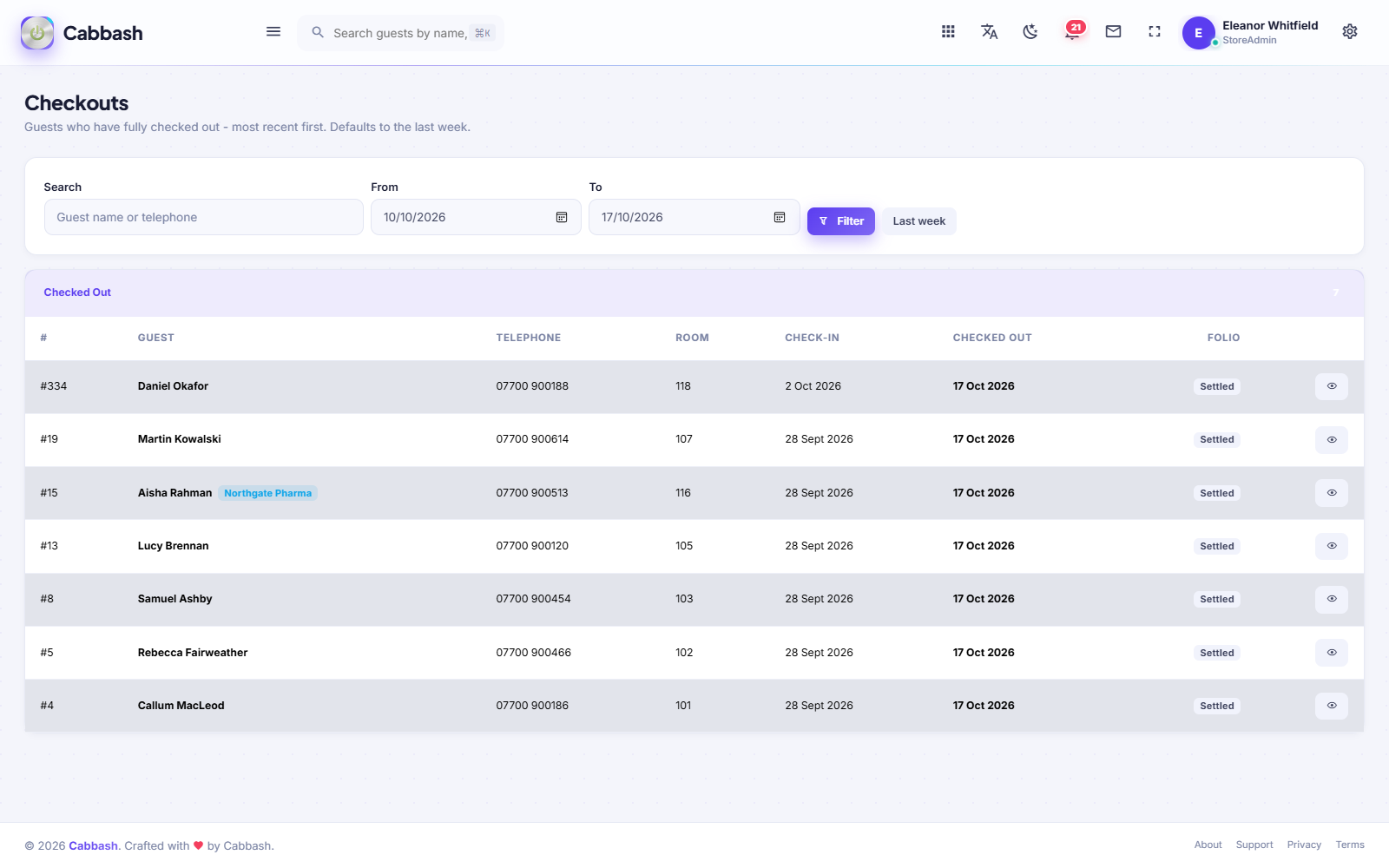Click Eleanor Whitfield's avatar
Image resolution: width=1389 pixels, height=868 pixels.
pos(1199,33)
